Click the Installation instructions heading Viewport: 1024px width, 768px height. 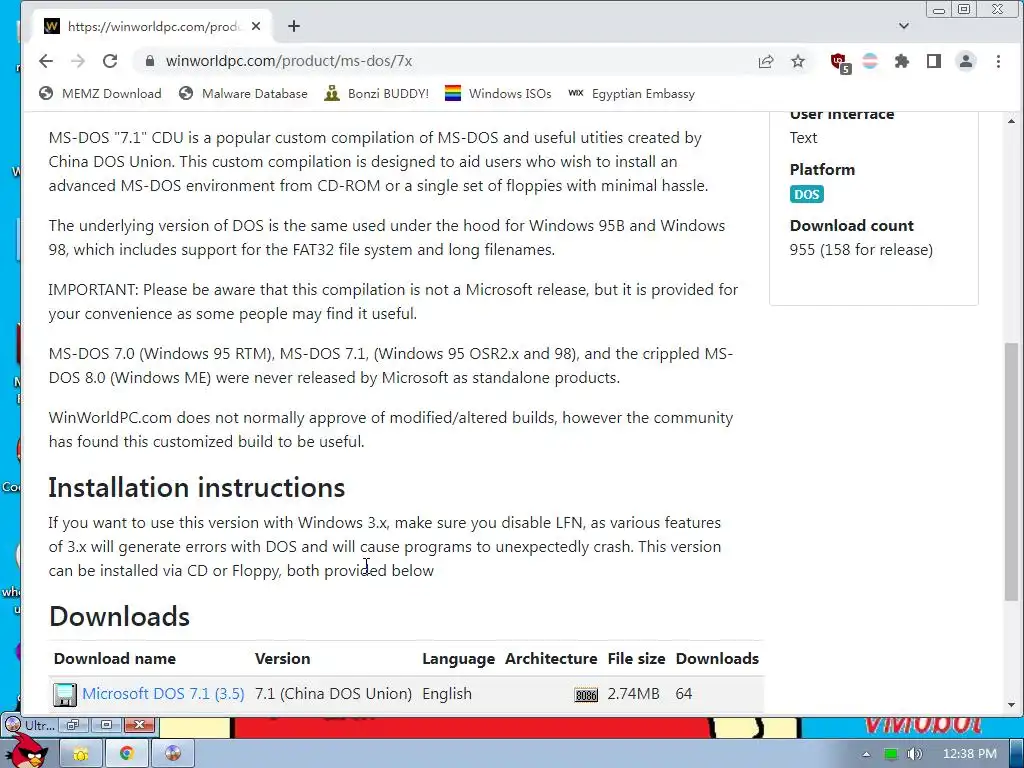197,488
